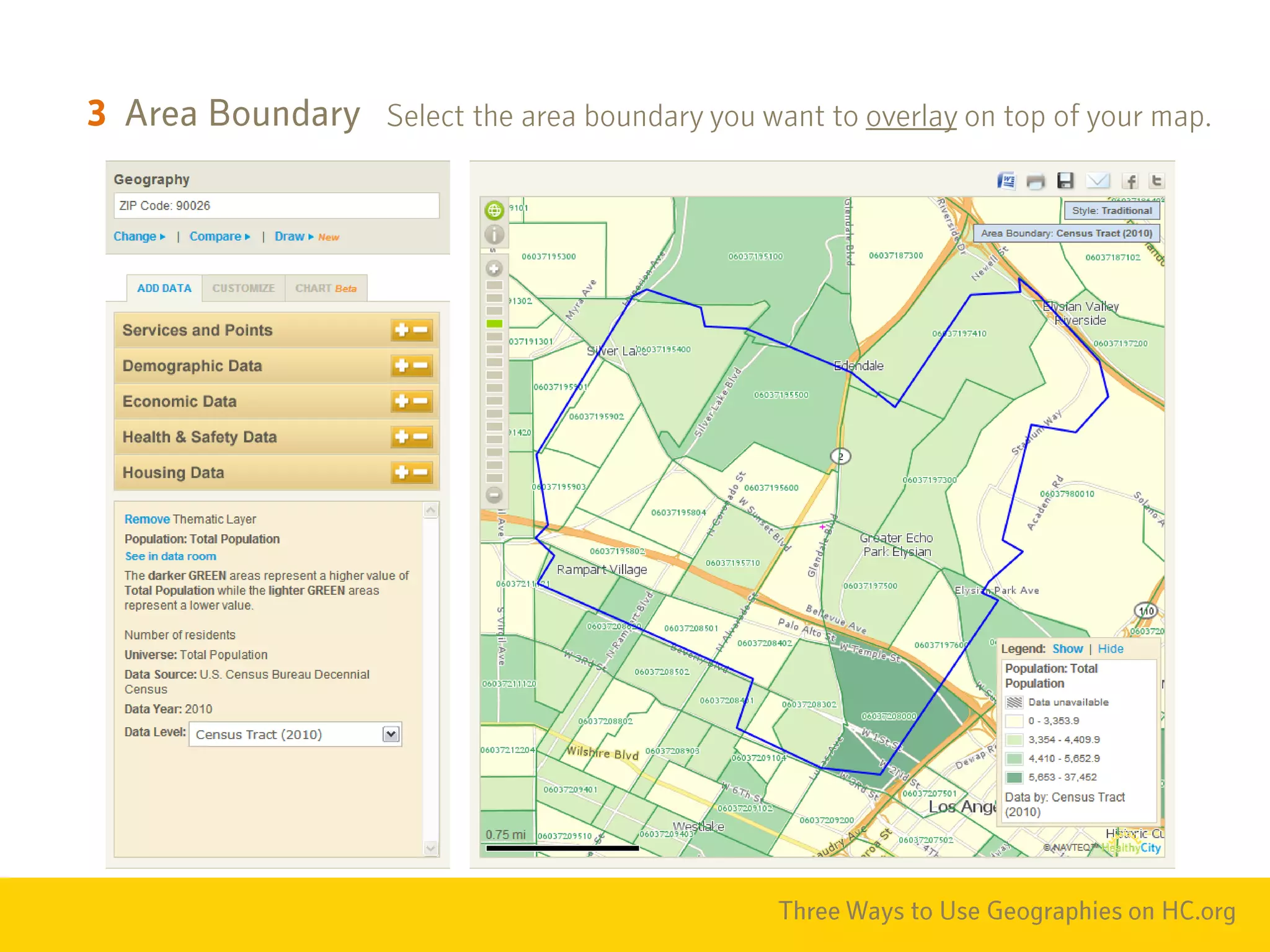This screenshot has width=1270, height=952.
Task: Click the green zoom slider level
Action: [494, 324]
